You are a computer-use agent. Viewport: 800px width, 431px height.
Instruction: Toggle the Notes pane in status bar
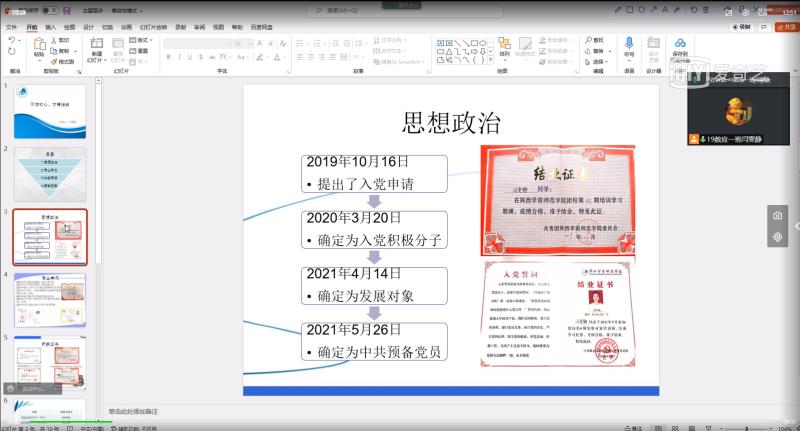(x=633, y=428)
